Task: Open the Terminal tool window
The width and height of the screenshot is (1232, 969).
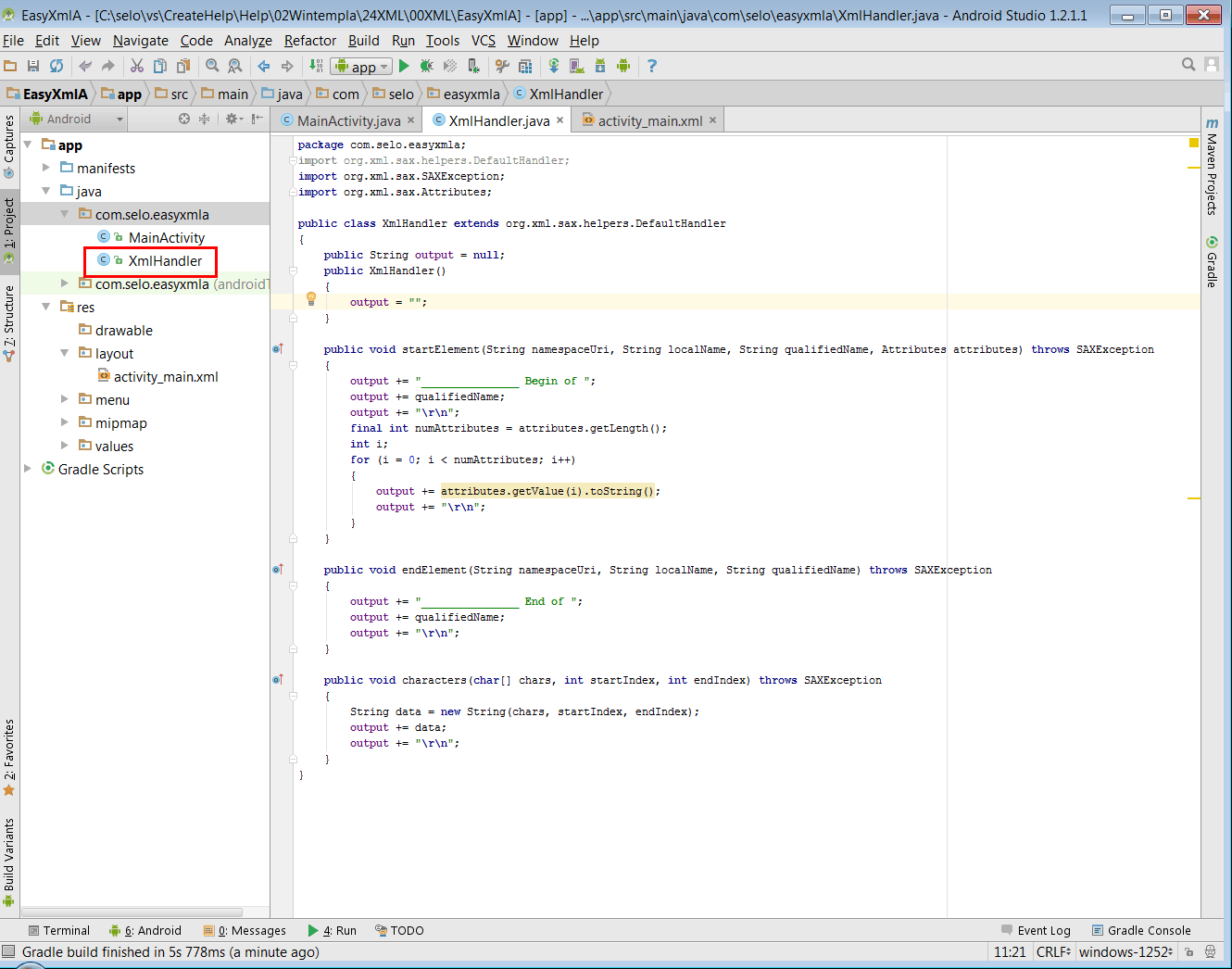Action: 58,931
